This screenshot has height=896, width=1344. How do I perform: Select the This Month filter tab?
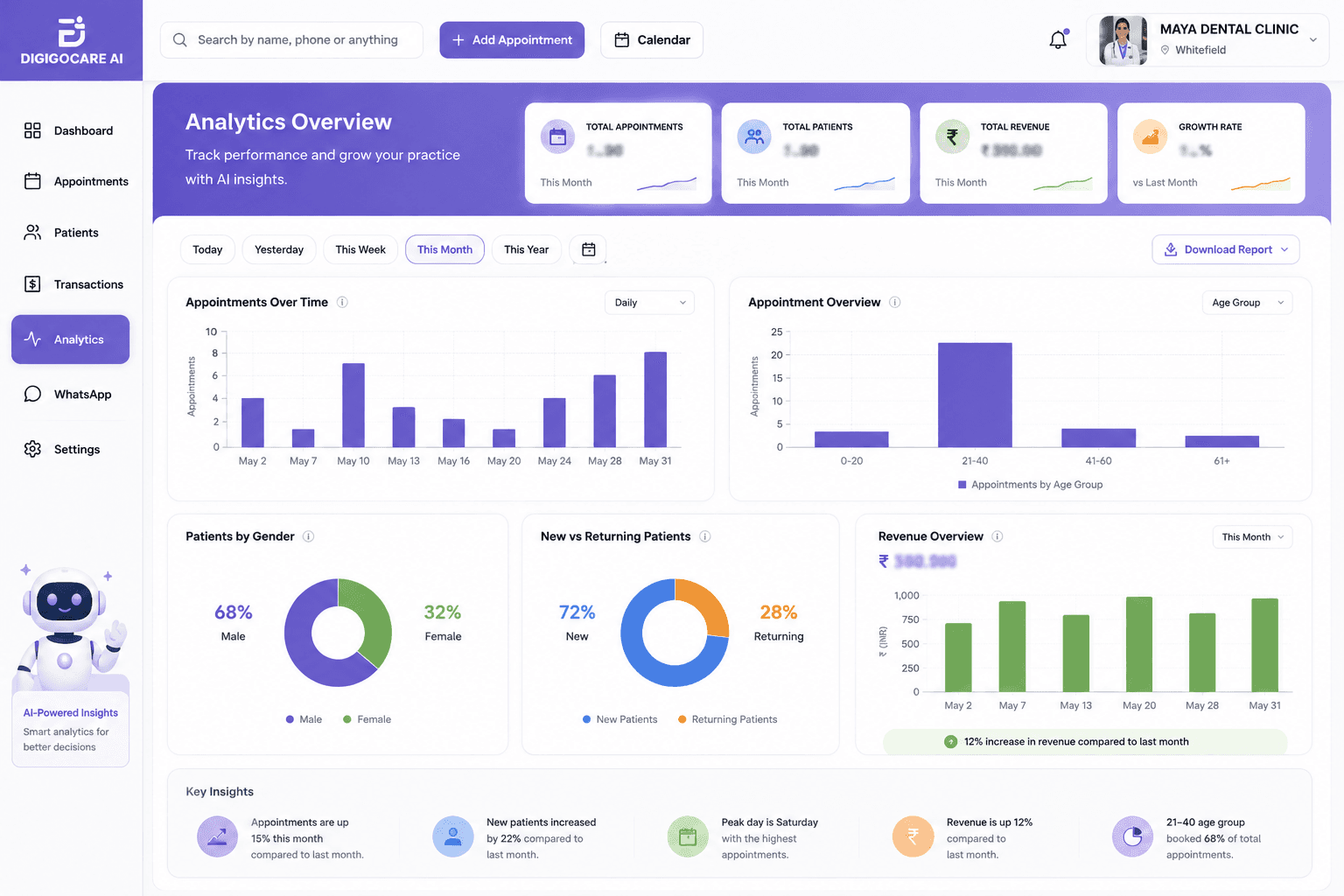tap(444, 249)
